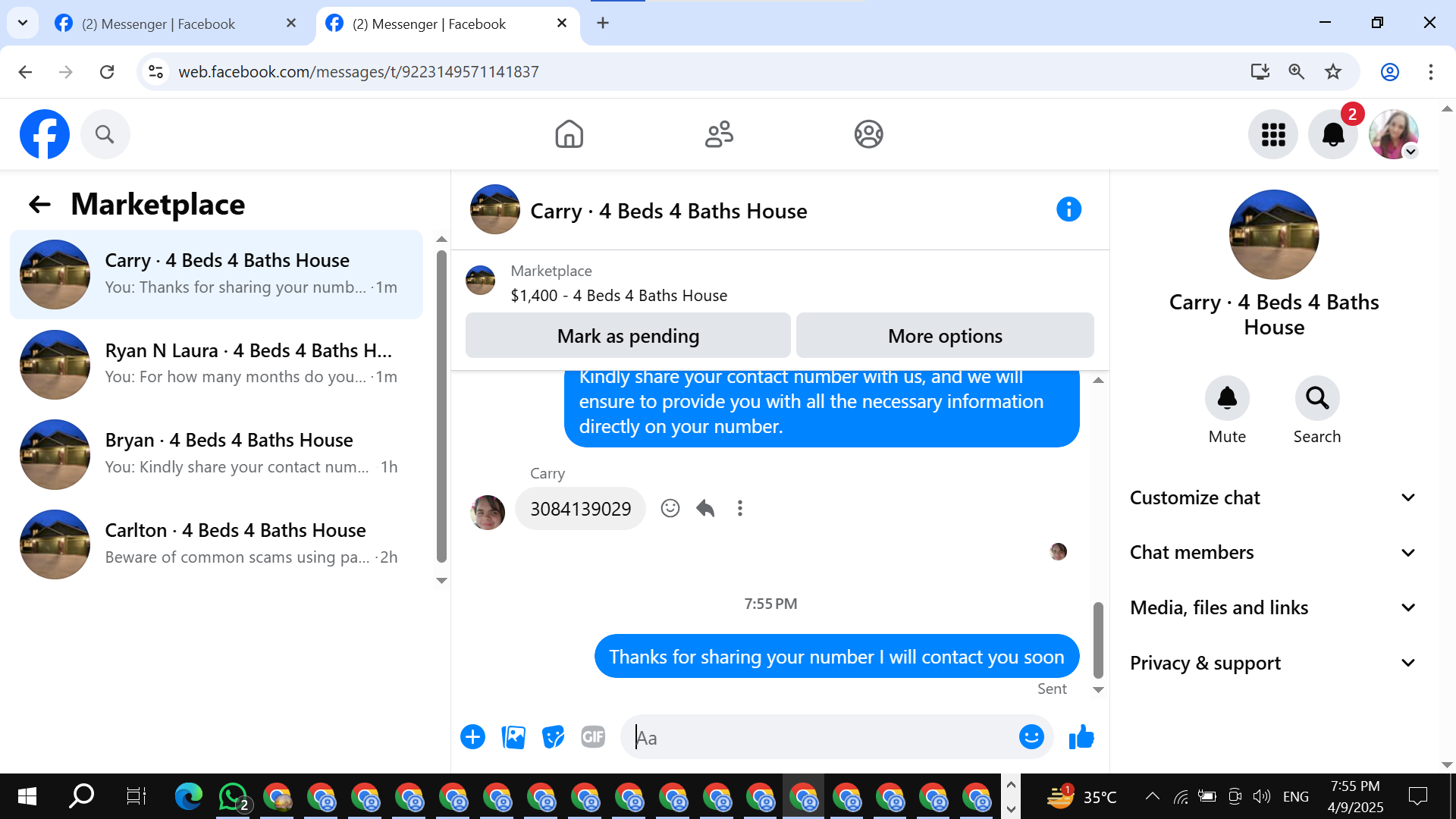Open Bryan conversation in chat list
1456x819 pixels.
[217, 454]
